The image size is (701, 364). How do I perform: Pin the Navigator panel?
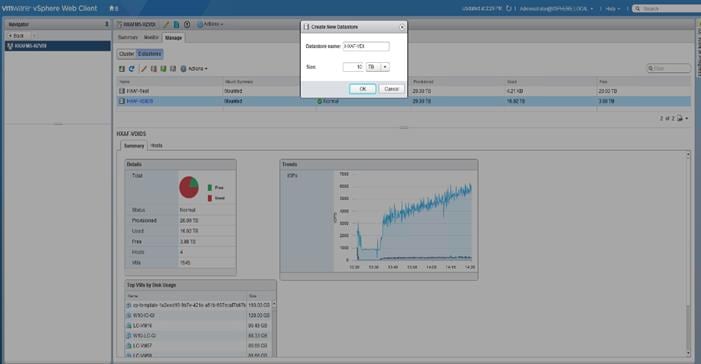coord(106,24)
